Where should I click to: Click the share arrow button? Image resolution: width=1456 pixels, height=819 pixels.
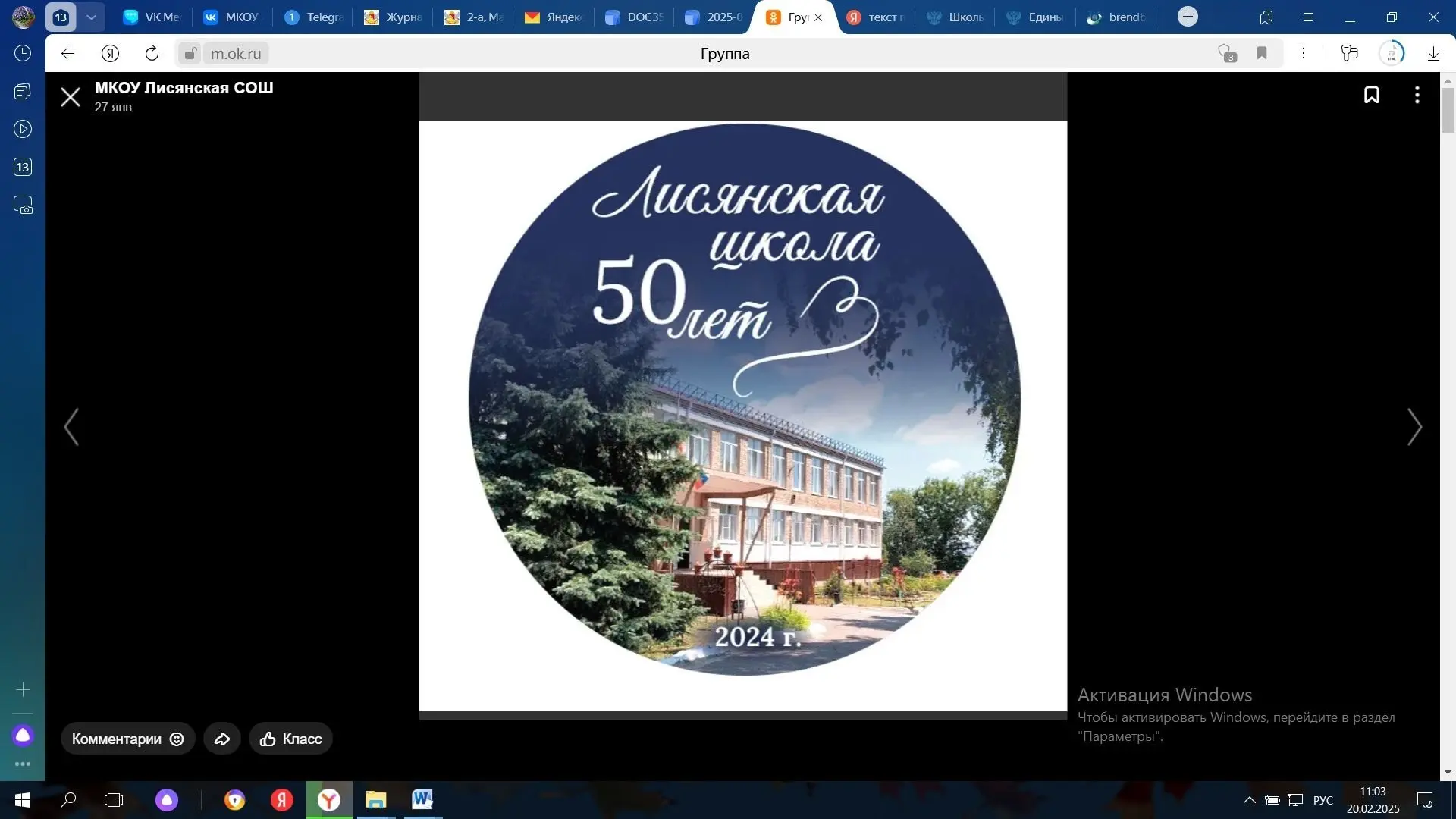pos(222,739)
